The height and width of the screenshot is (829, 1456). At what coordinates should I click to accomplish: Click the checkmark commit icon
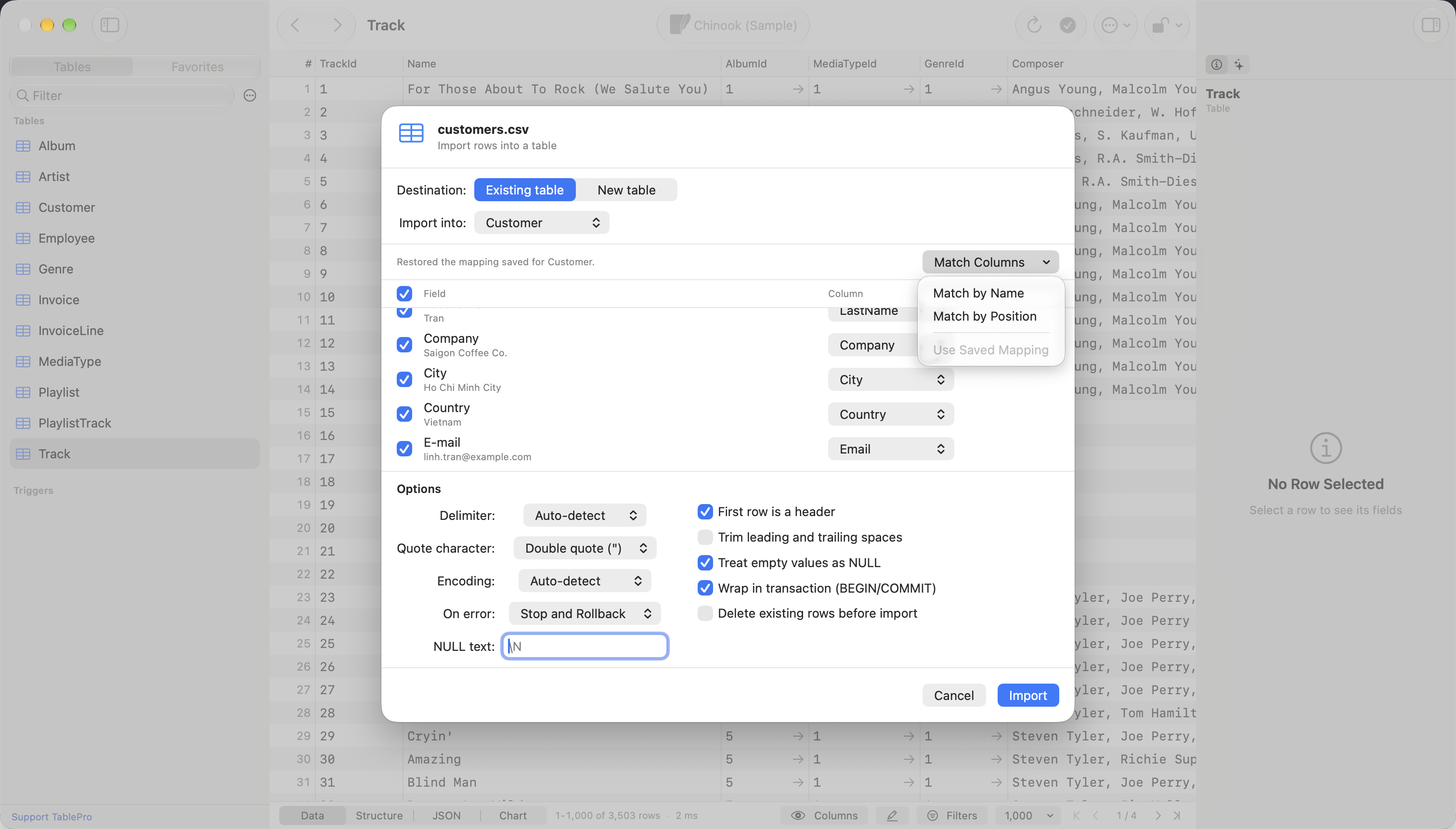coord(1067,25)
